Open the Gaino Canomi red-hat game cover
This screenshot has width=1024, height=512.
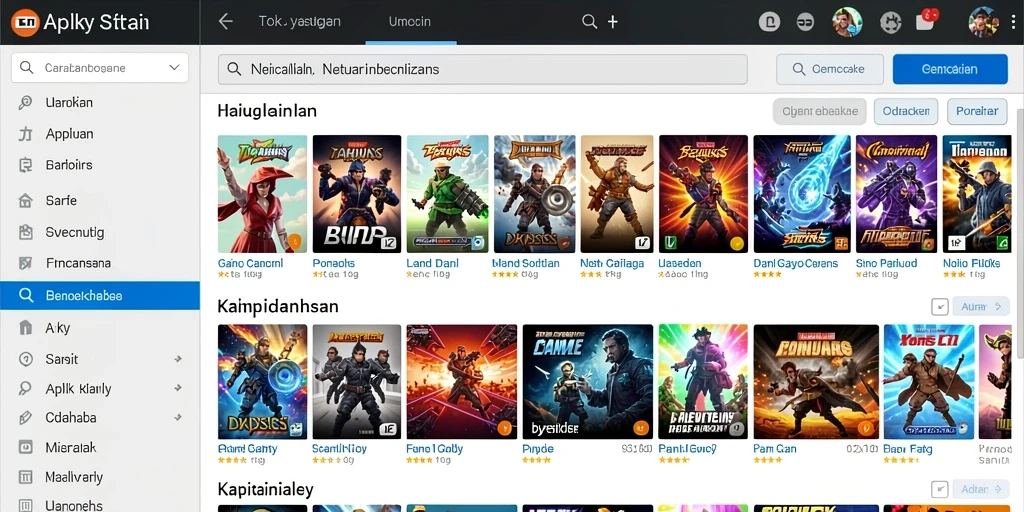(262, 194)
